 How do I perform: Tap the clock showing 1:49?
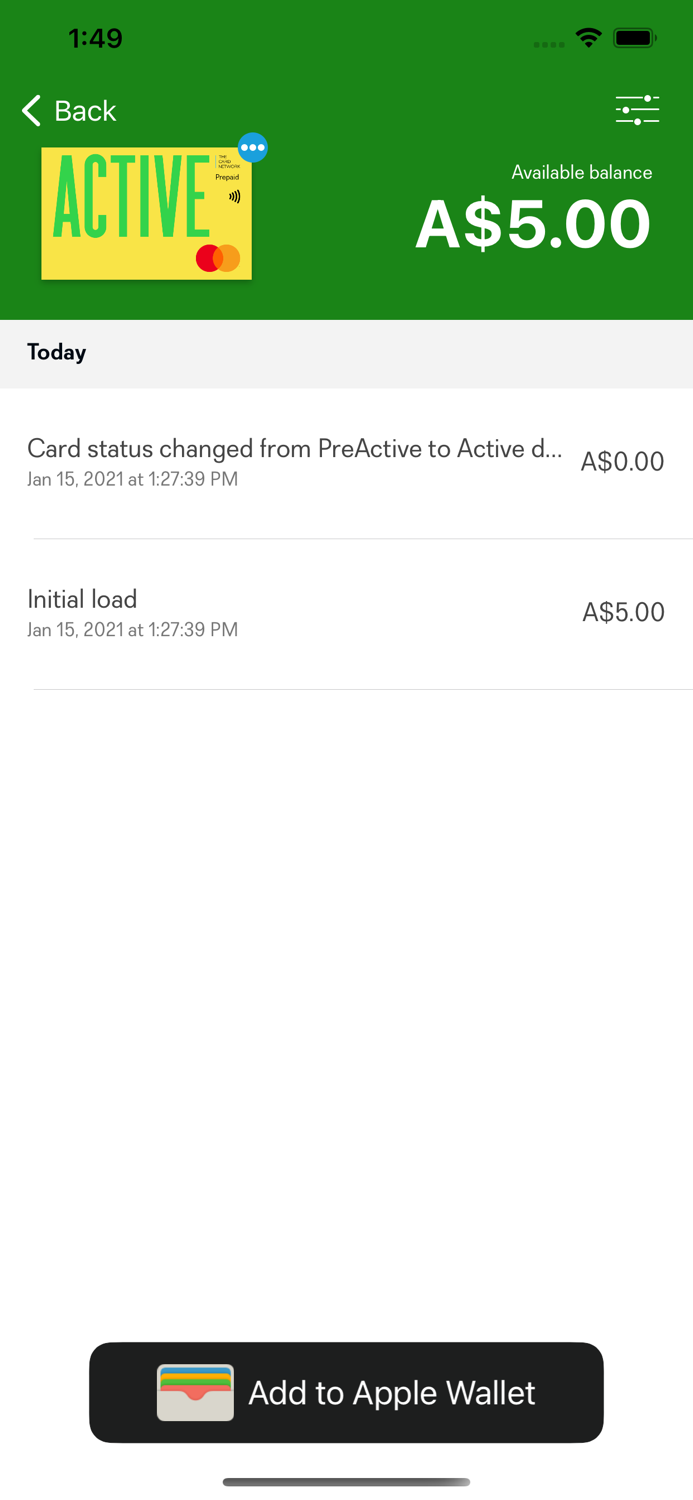click(96, 38)
